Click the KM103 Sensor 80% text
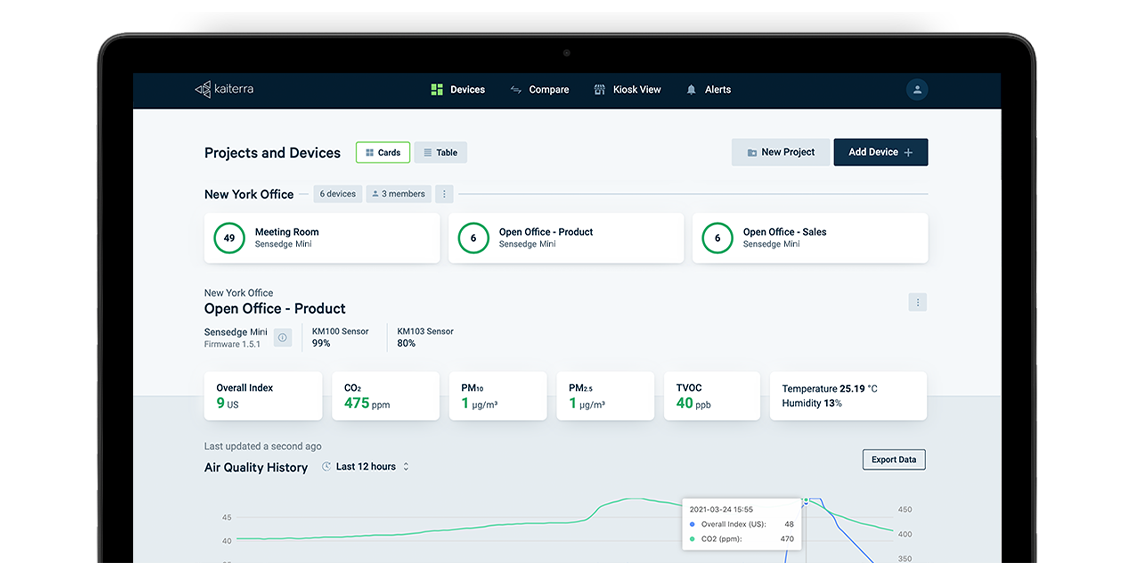The height and width of the screenshot is (563, 1133). 426,338
